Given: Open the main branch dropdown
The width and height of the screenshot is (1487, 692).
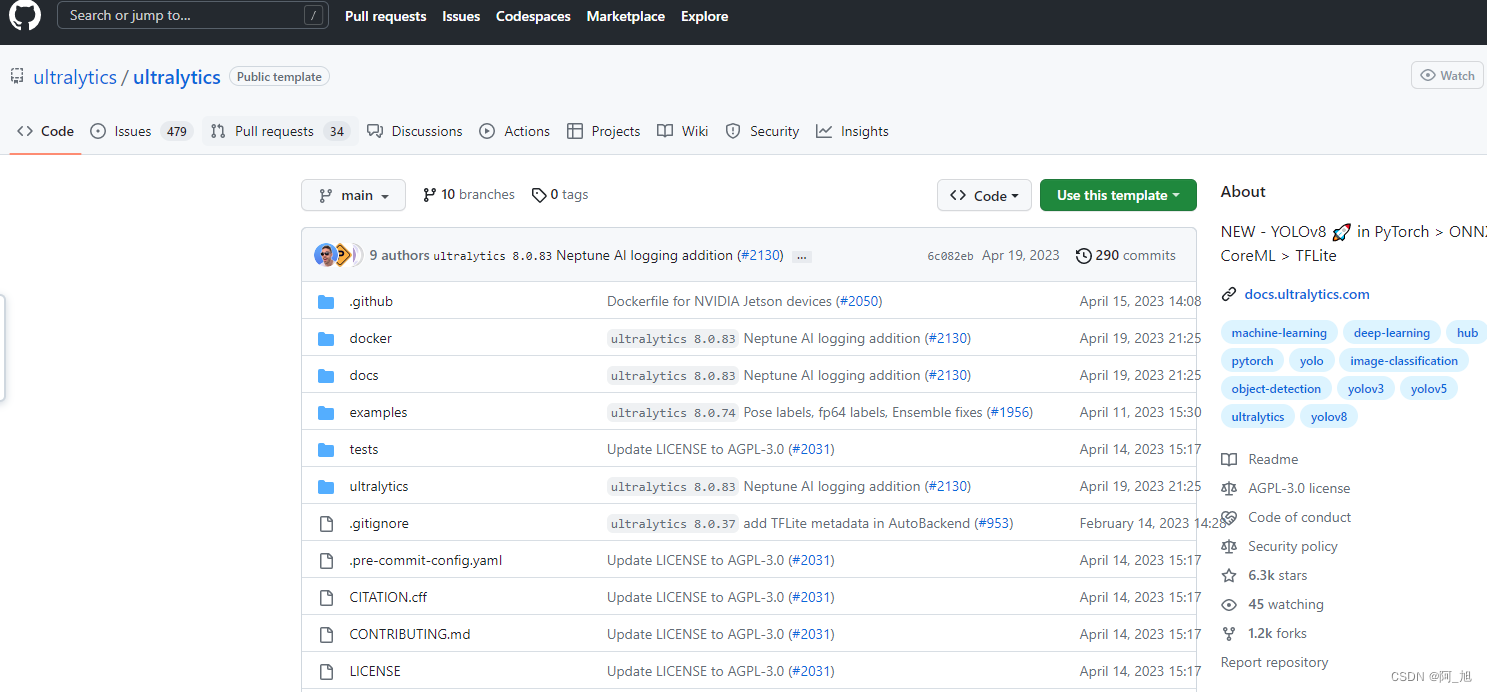Looking at the screenshot, I should pos(353,195).
